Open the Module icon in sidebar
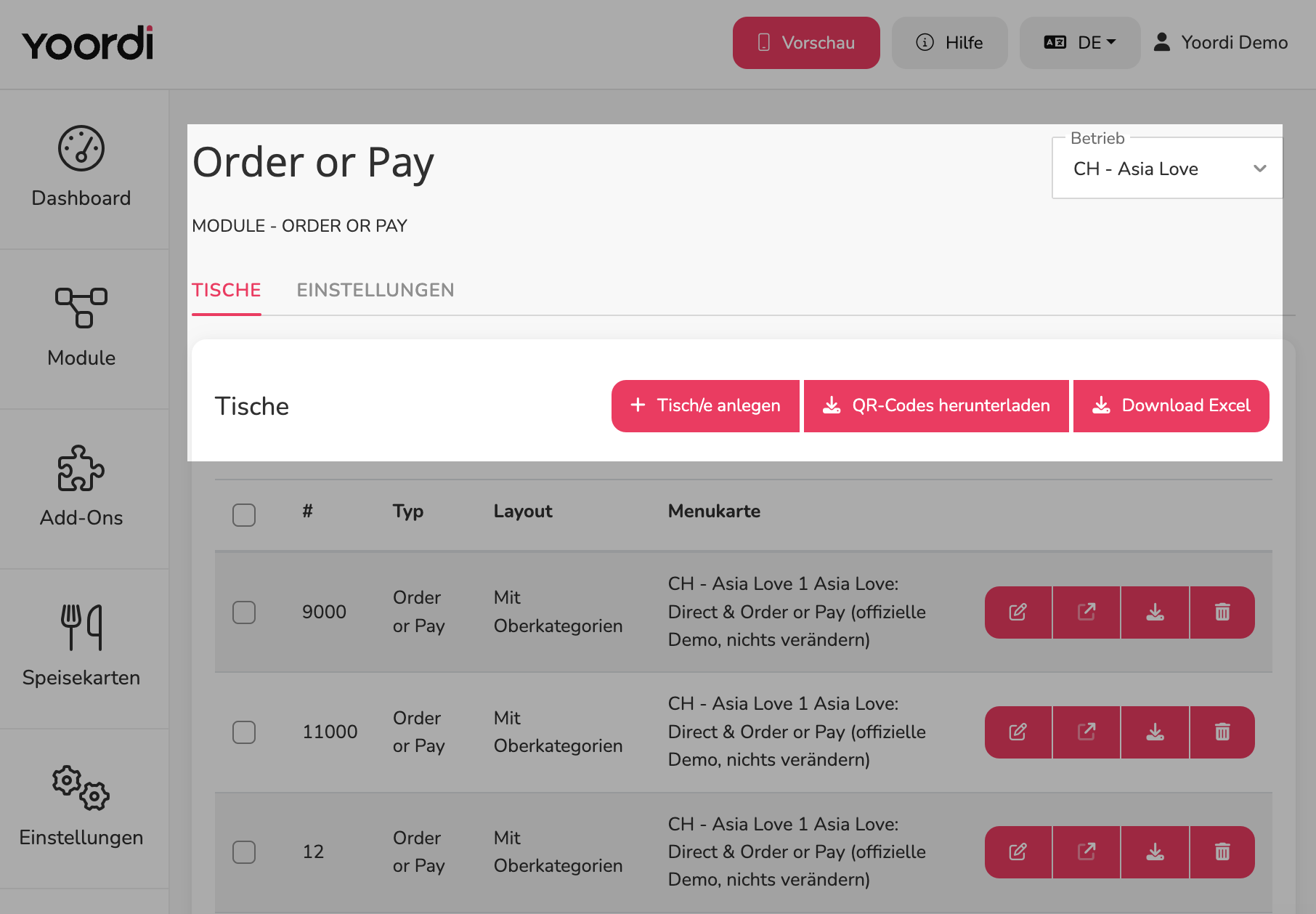 pyautogui.click(x=81, y=308)
